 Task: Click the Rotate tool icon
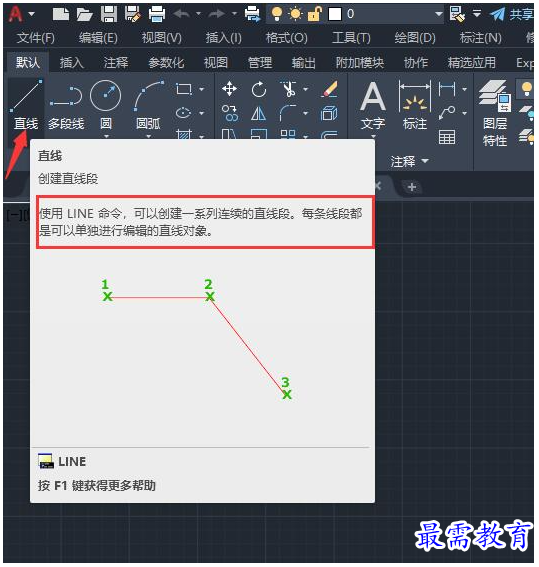tap(259, 89)
